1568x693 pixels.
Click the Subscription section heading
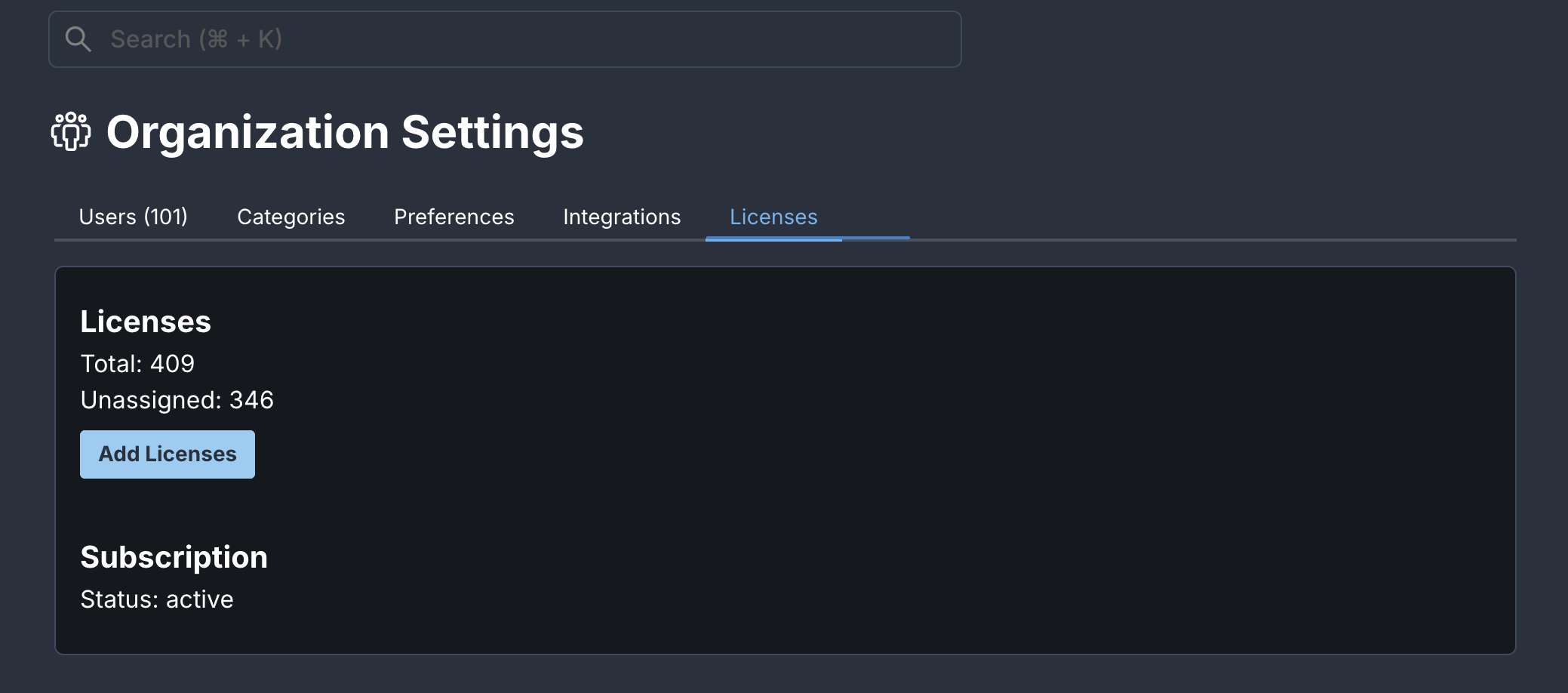pyautogui.click(x=174, y=557)
